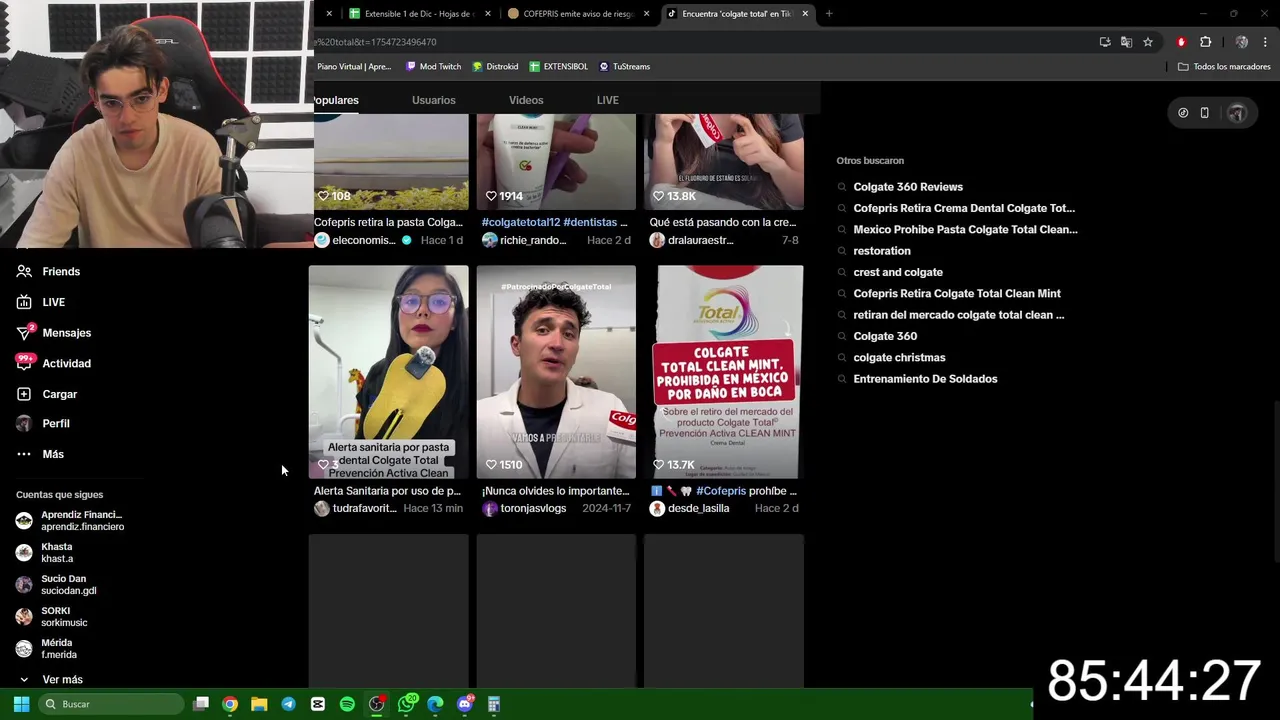Click #colgatetotal12 hashtag caption
1280x720 pixels.
pyautogui.click(x=520, y=222)
